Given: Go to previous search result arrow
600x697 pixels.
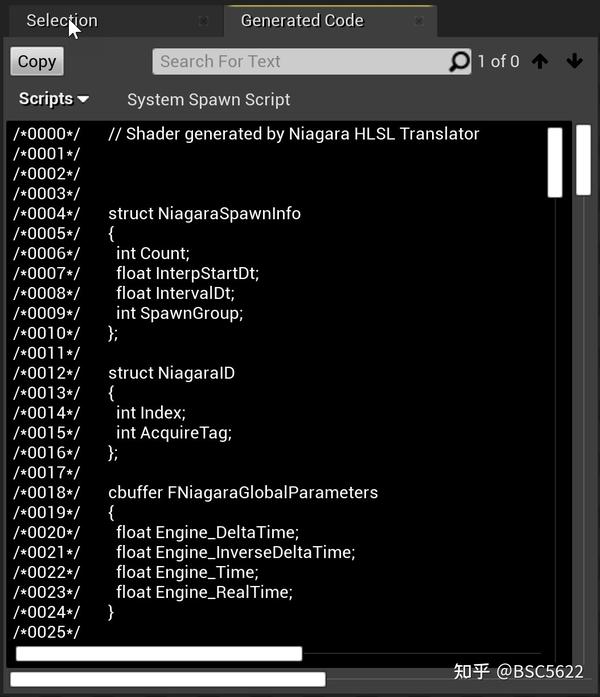Looking at the screenshot, I should point(540,62).
